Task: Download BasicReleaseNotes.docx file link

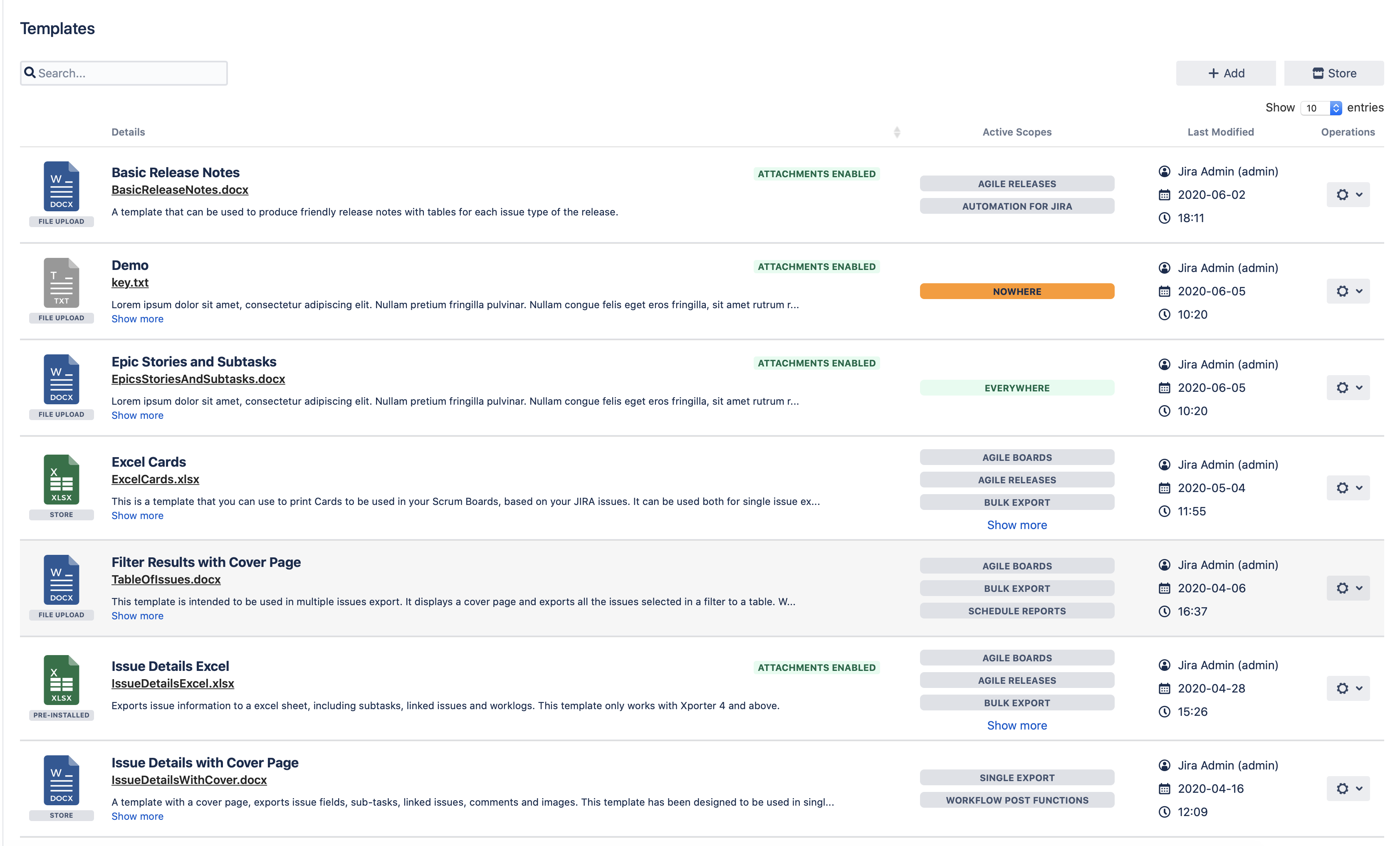Action: click(x=180, y=190)
